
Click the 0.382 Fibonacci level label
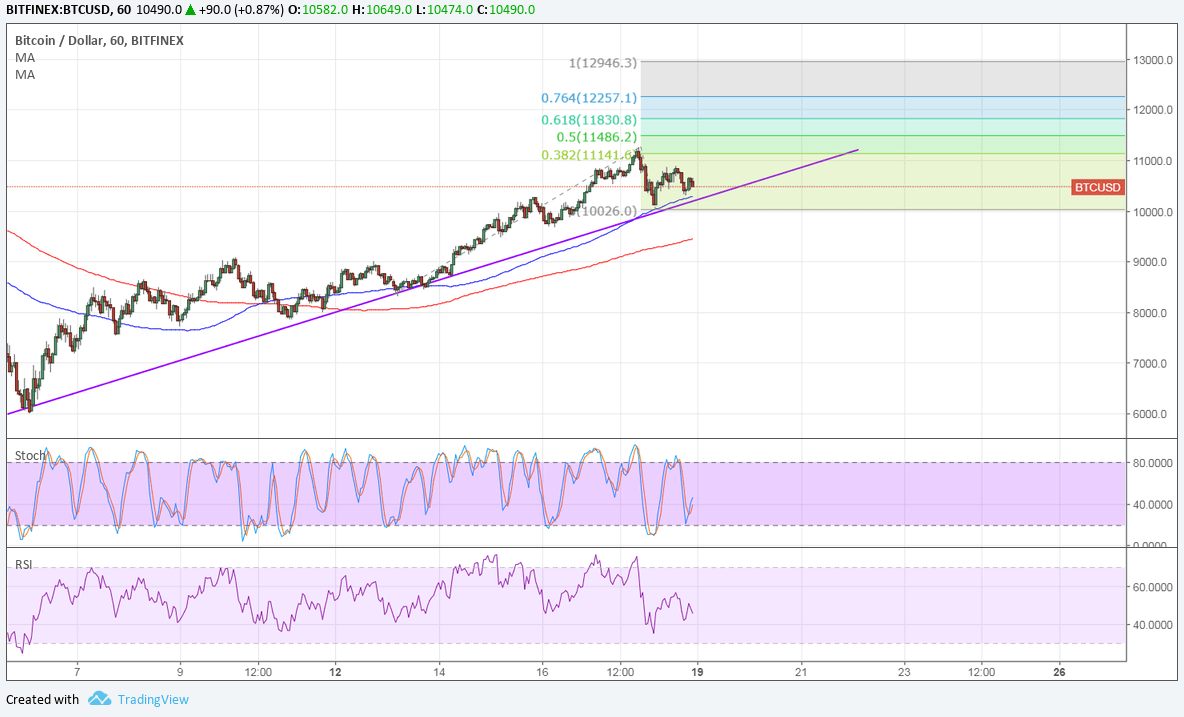[x=588, y=155]
